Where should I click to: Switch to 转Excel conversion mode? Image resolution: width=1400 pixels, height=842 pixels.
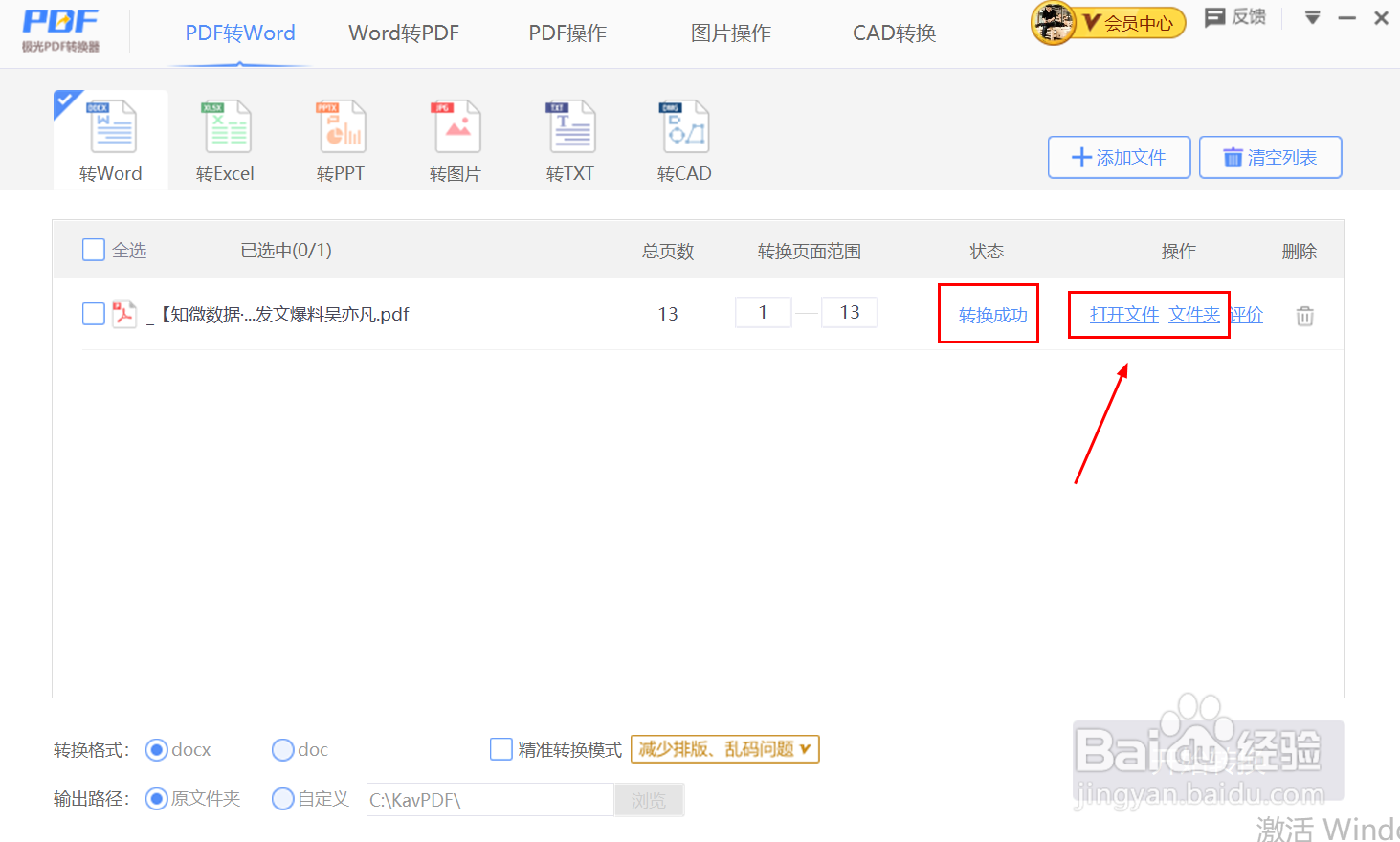pyautogui.click(x=225, y=139)
